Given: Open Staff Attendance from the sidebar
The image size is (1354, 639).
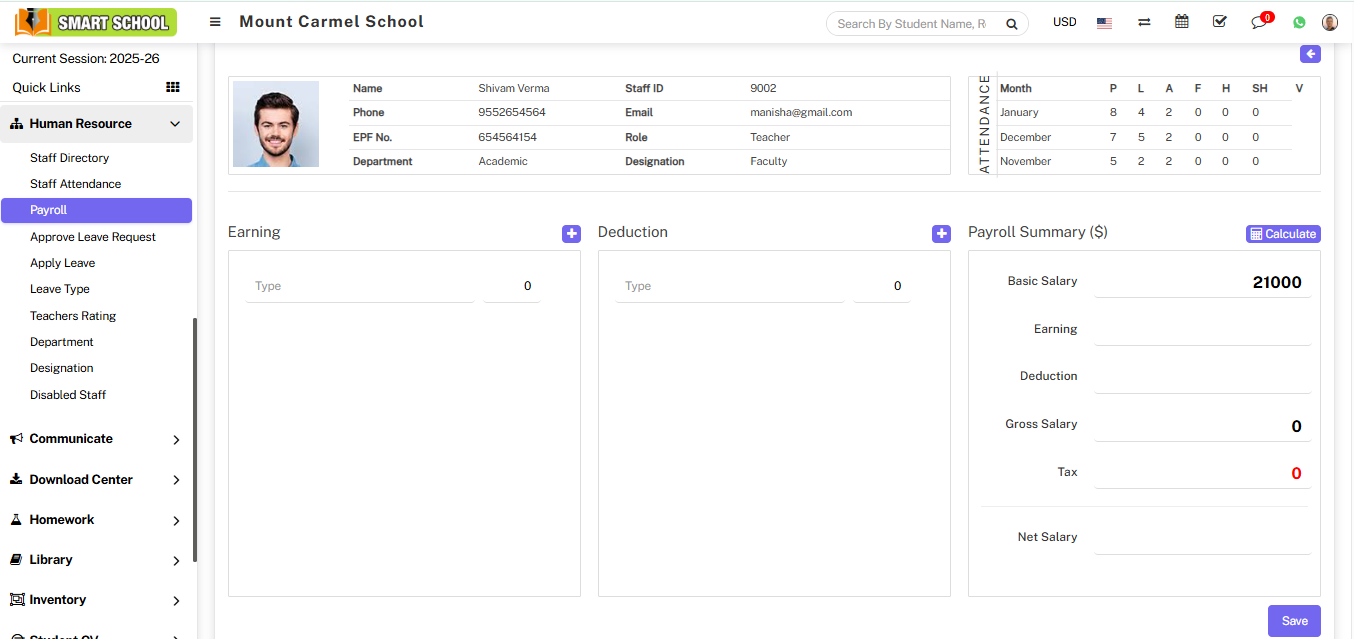Looking at the screenshot, I should pos(75,184).
